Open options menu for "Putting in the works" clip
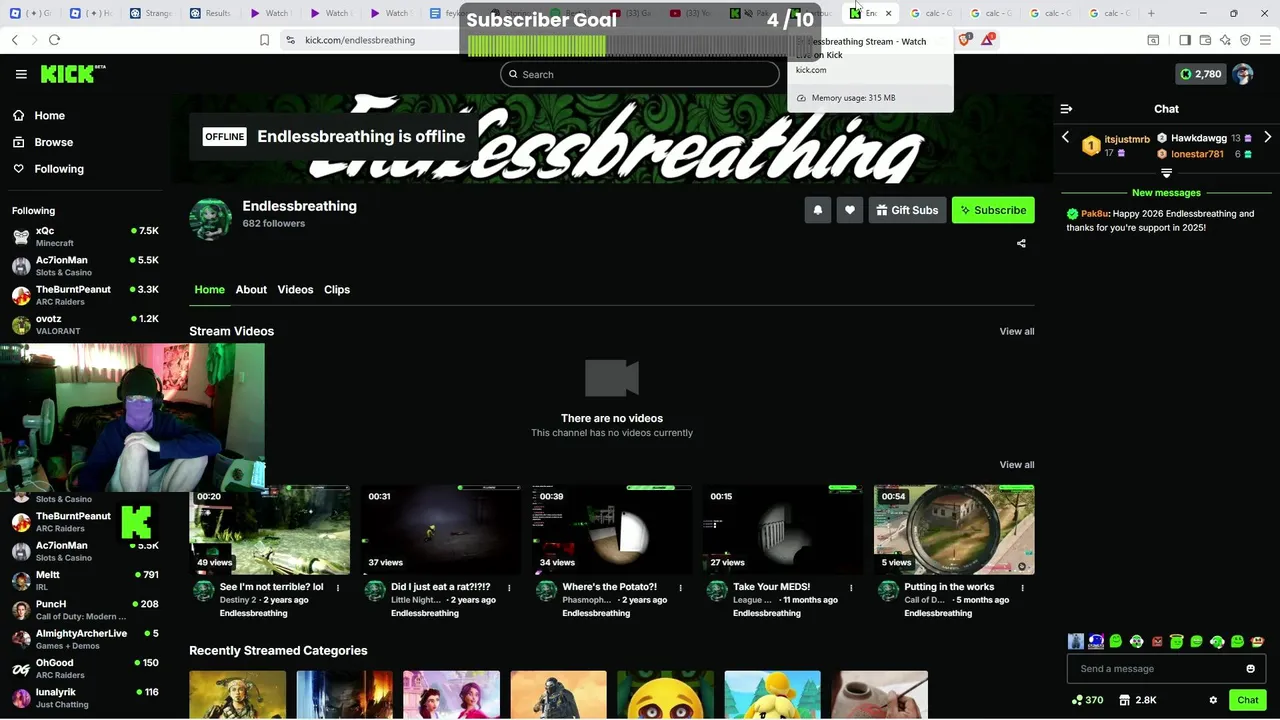 (x=1022, y=587)
